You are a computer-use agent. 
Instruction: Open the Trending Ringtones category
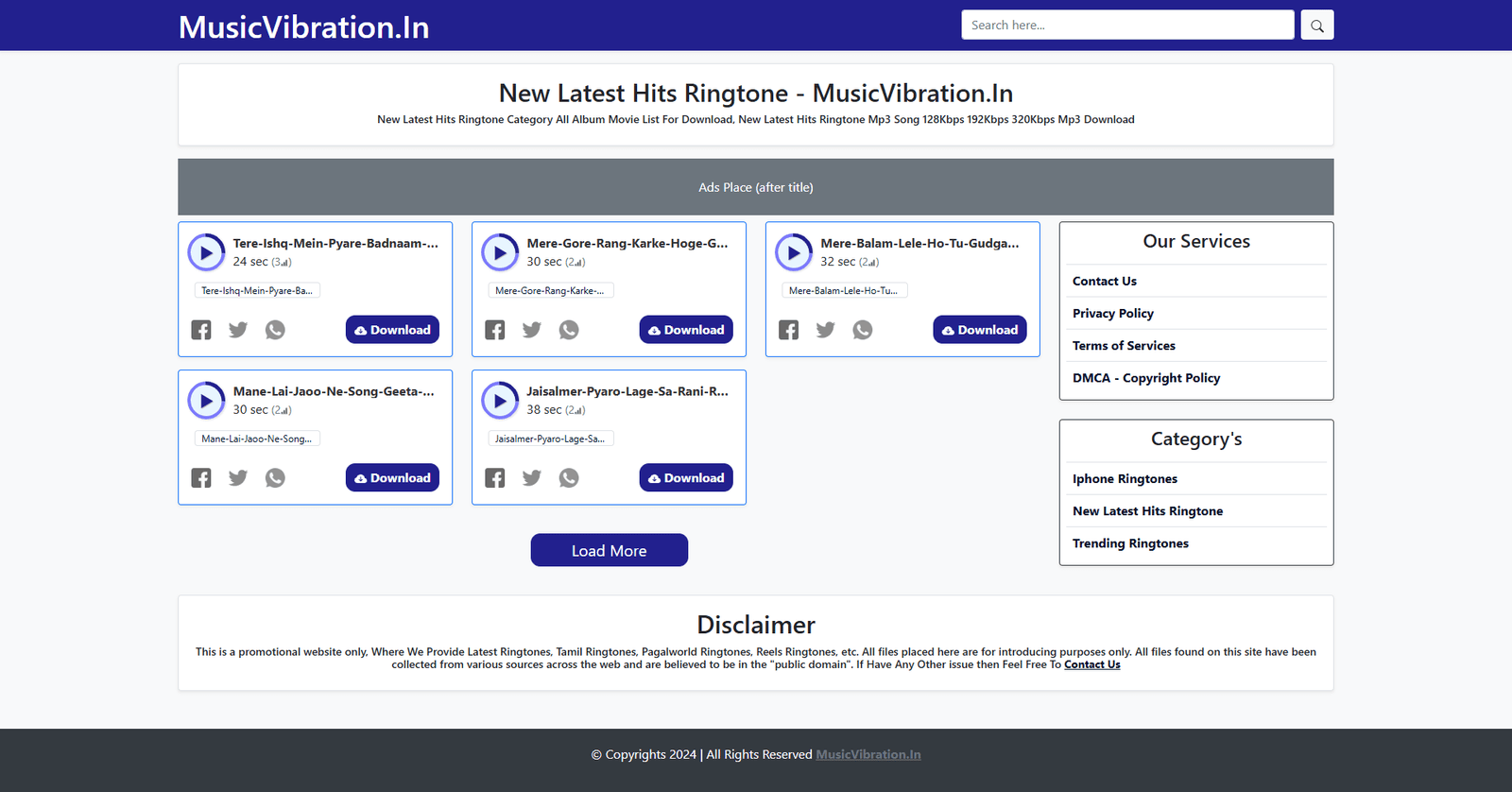(1130, 543)
